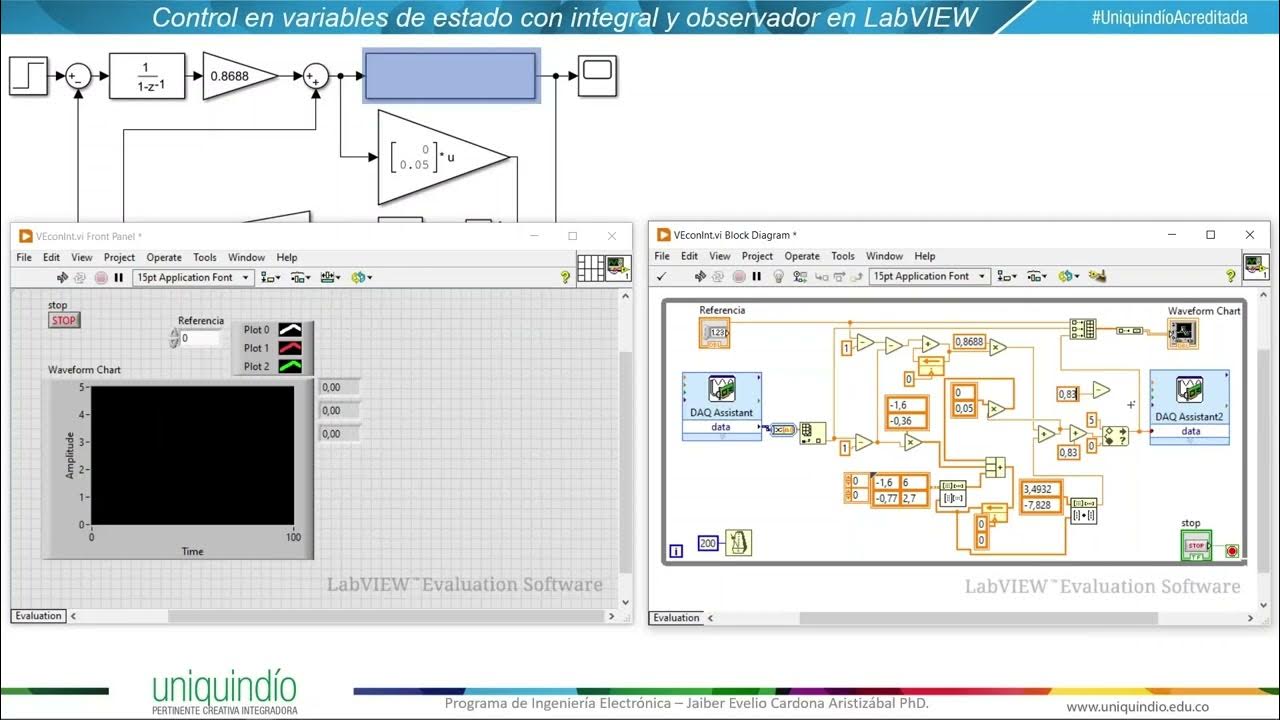
Task: Open File menu in Front Panel window
Action: coord(24,258)
